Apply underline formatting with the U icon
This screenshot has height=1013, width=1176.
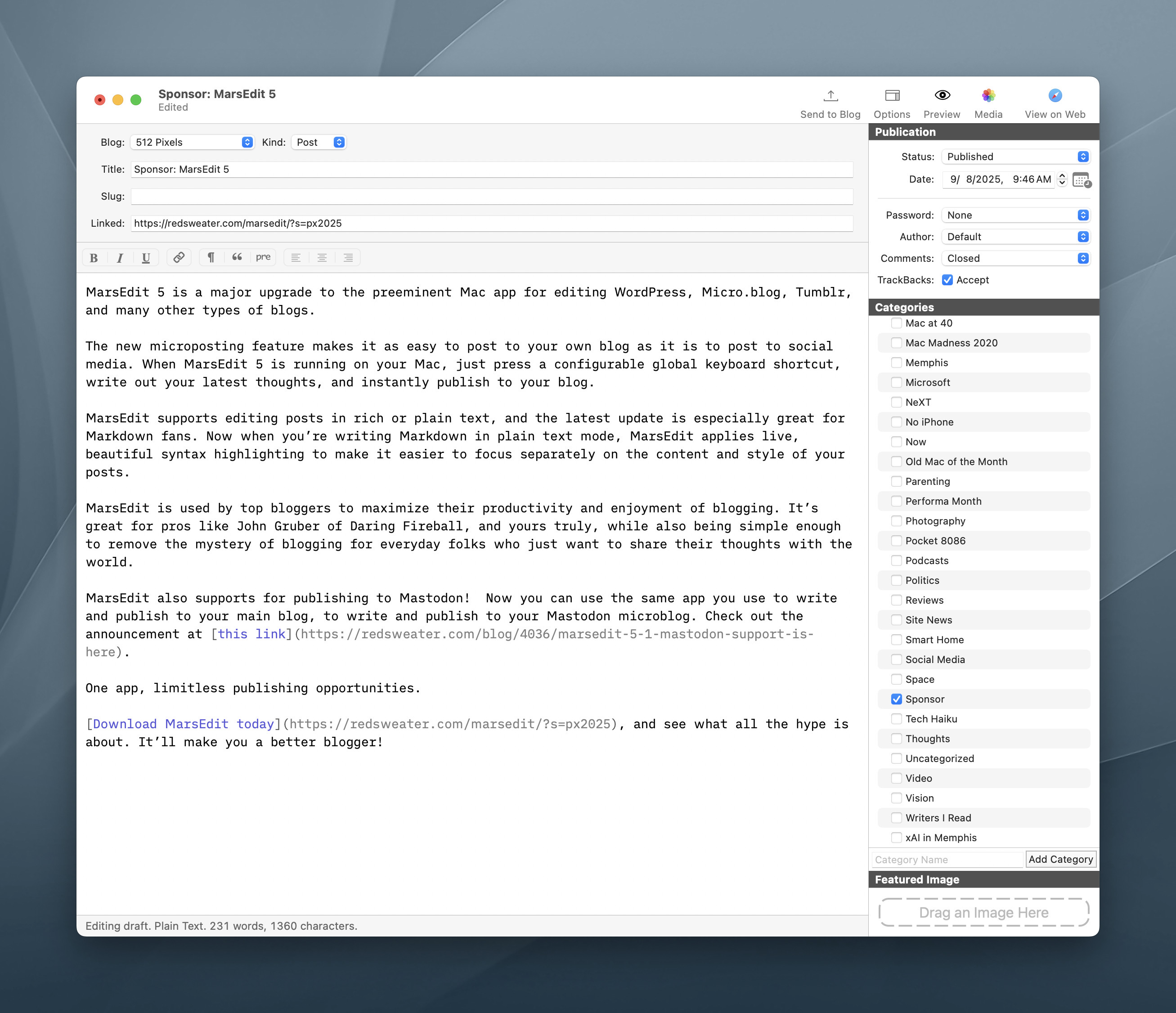(x=146, y=258)
